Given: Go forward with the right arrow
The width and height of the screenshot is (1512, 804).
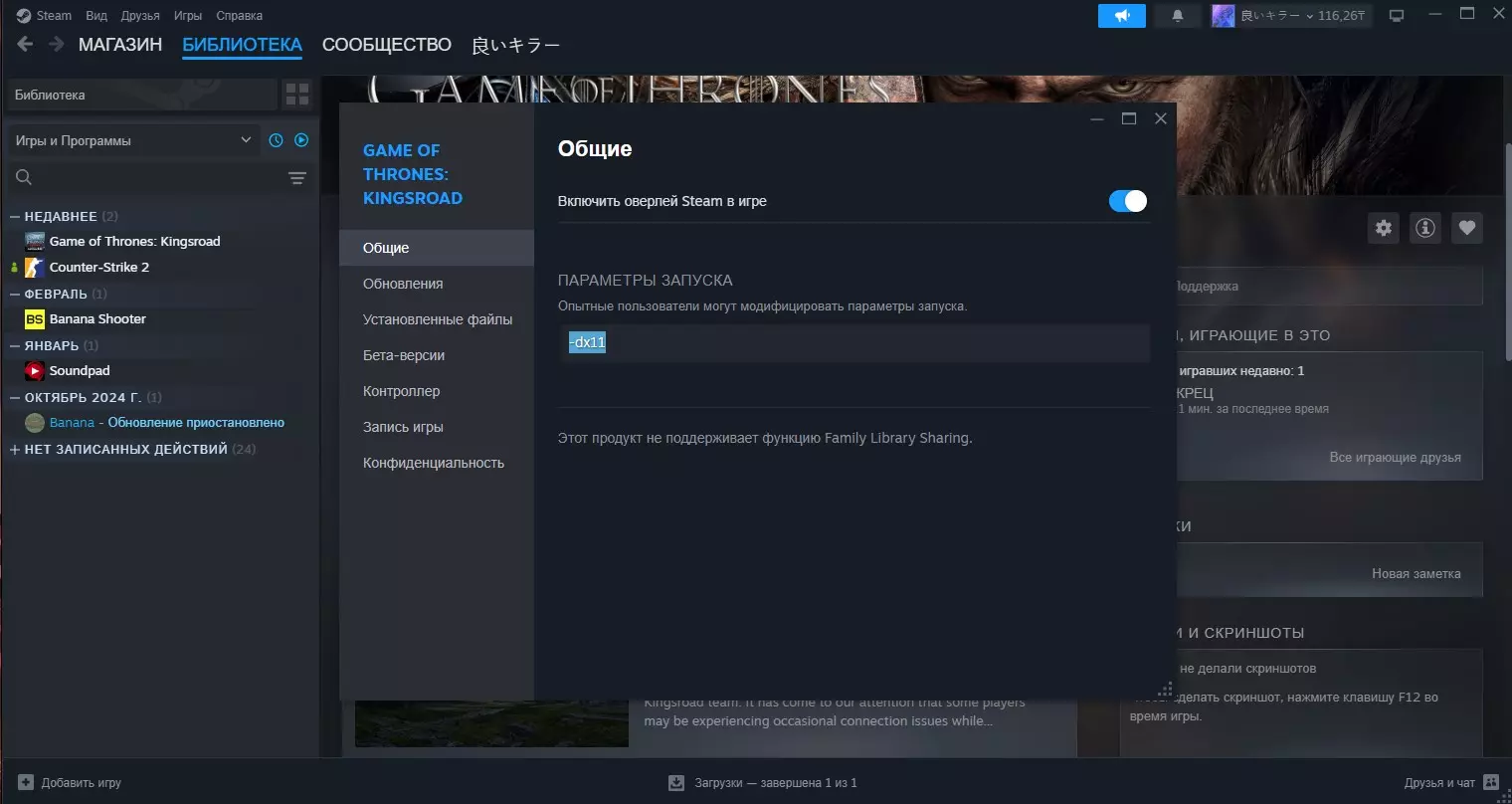Looking at the screenshot, I should tap(57, 44).
